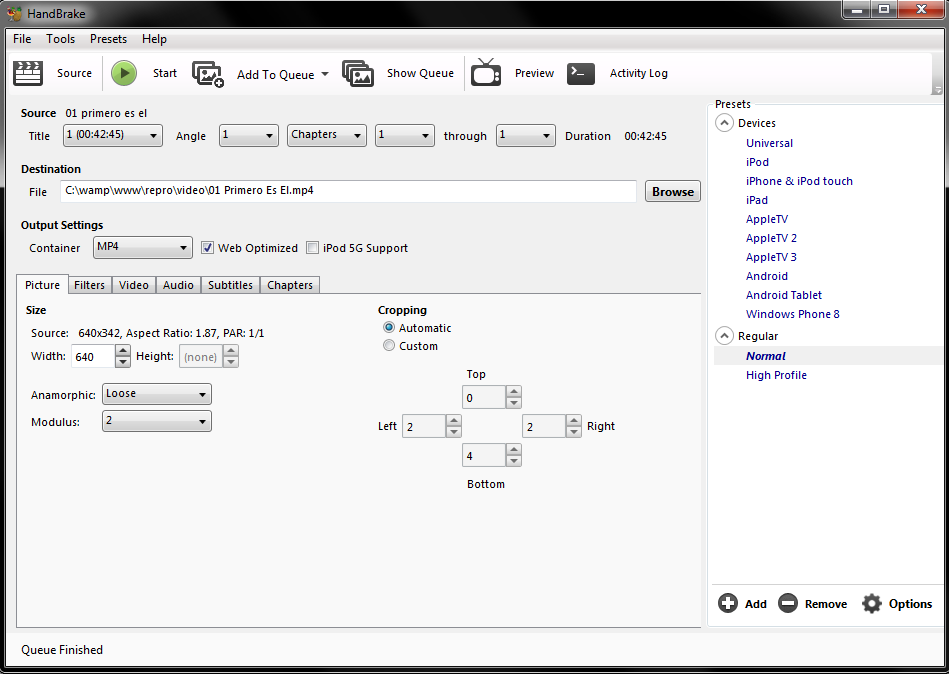949x674 pixels.
Task: Click the Browse button
Action: pyautogui.click(x=673, y=191)
